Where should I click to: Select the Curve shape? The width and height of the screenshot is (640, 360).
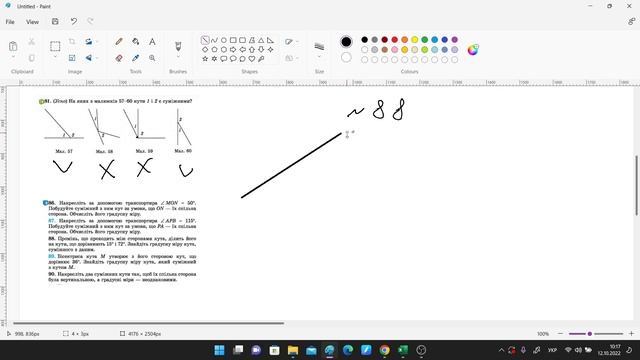coord(215,40)
